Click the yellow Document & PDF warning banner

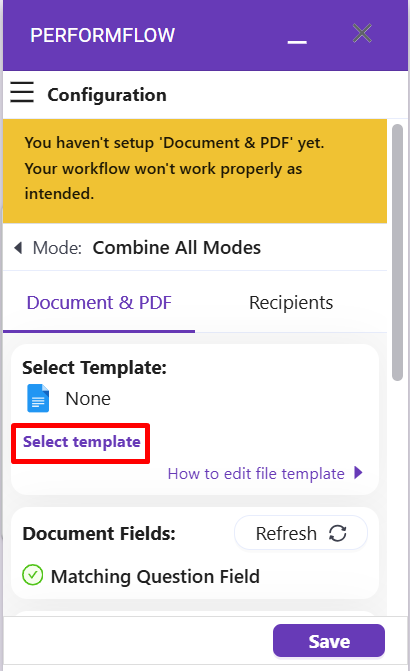195,171
